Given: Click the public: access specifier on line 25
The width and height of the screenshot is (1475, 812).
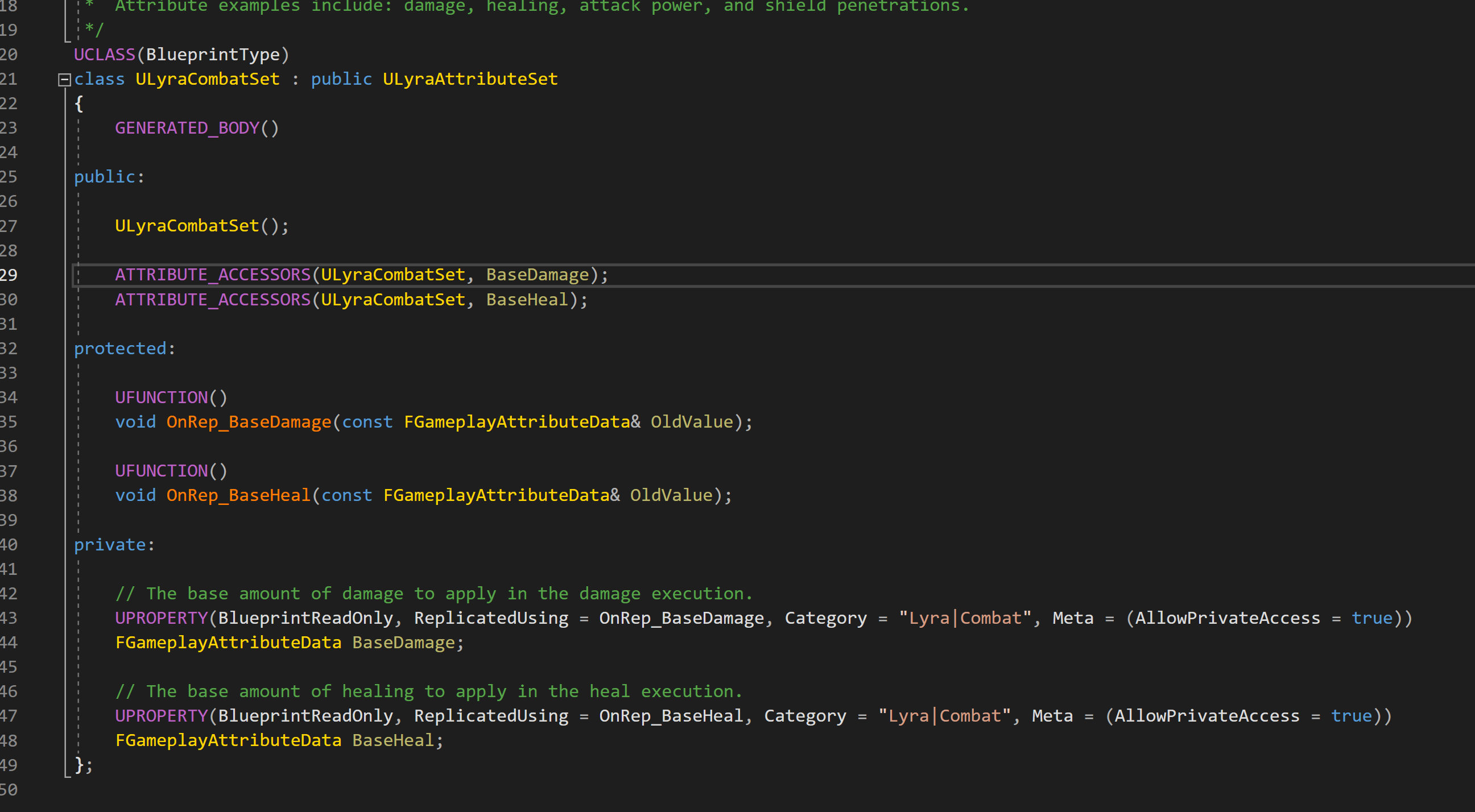Looking at the screenshot, I should tap(109, 176).
